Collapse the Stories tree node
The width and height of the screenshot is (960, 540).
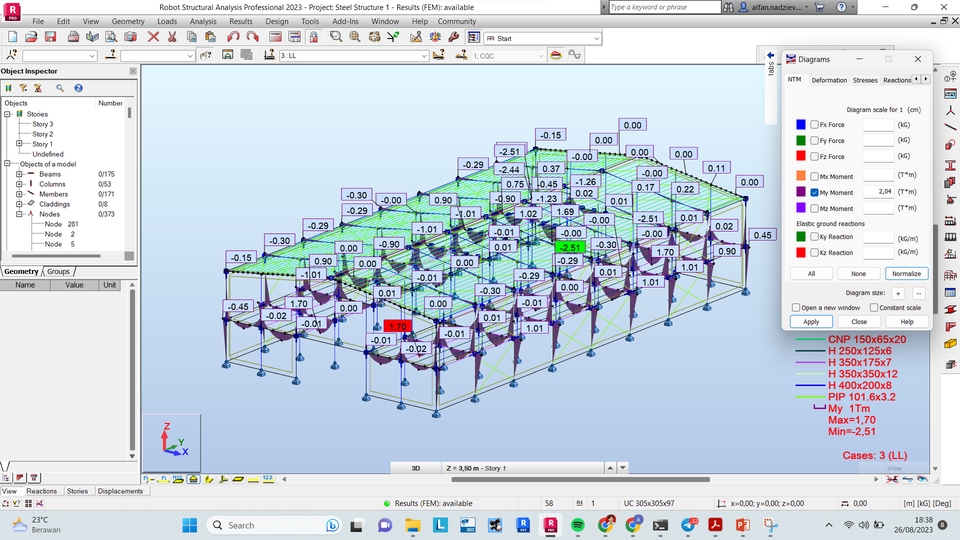7,114
